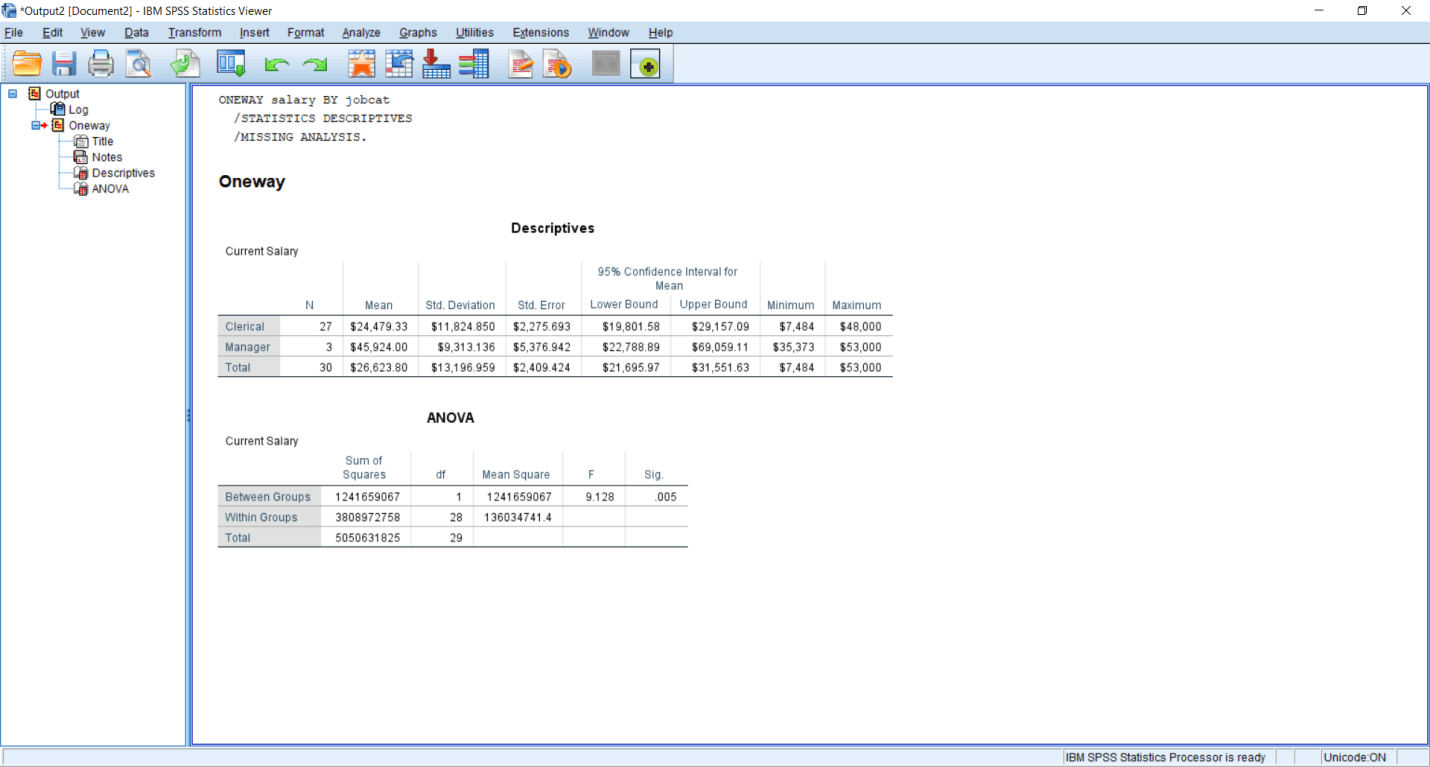Click the Go to Data toolbar icon
This screenshot has width=1430, height=767.
[361, 63]
